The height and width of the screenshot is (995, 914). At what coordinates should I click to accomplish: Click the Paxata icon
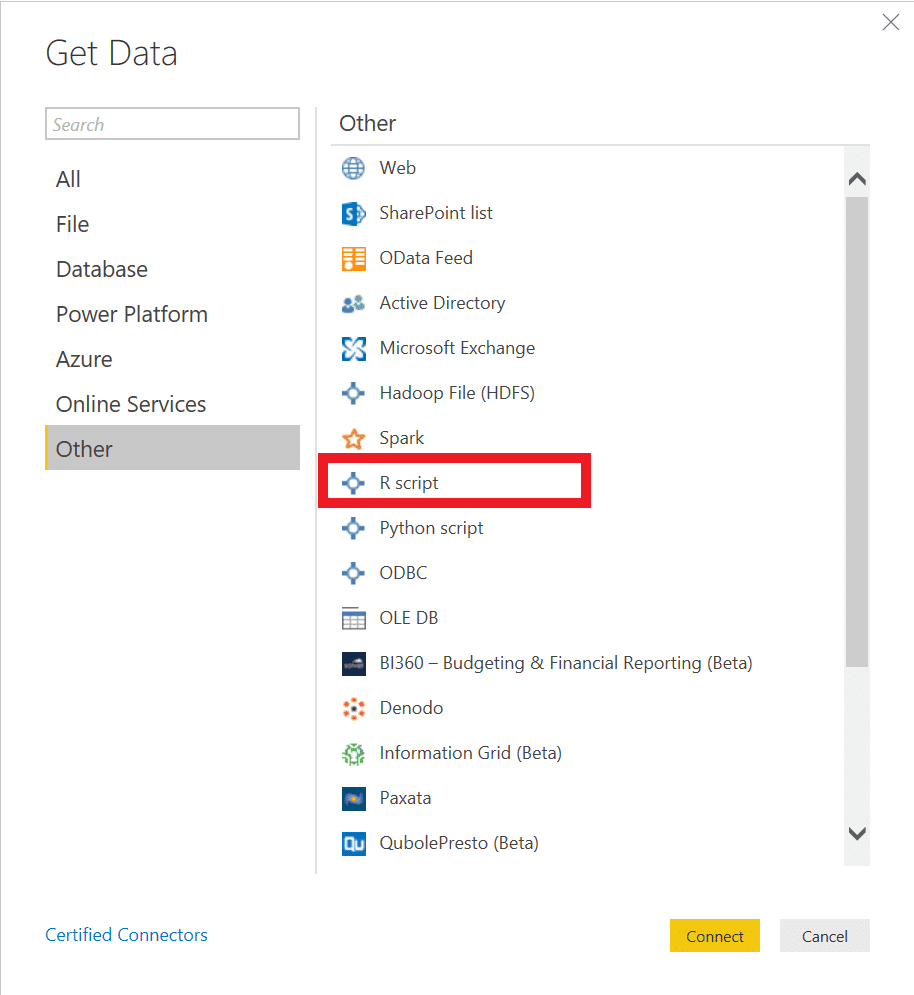(354, 799)
